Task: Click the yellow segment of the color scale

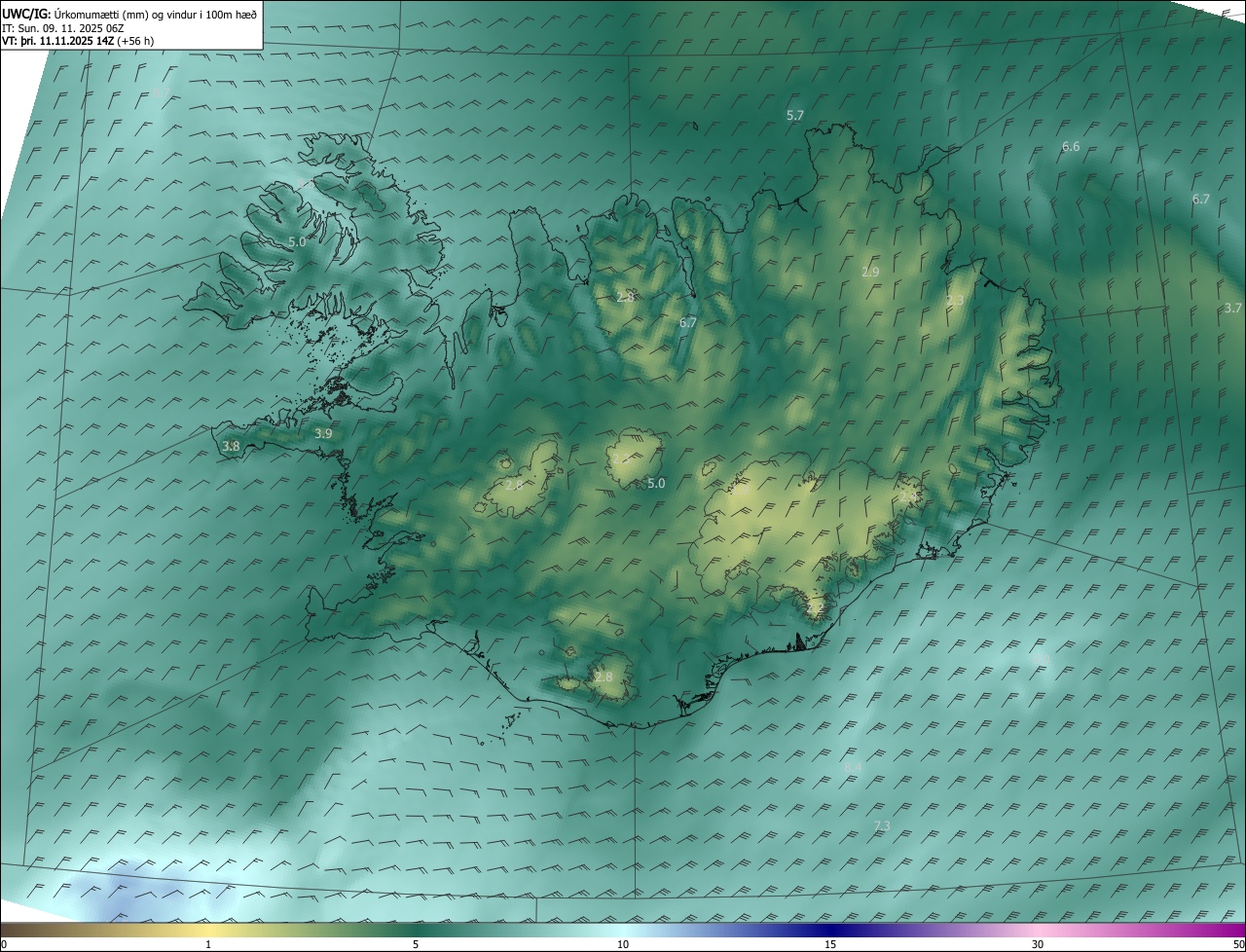Action: point(208,930)
